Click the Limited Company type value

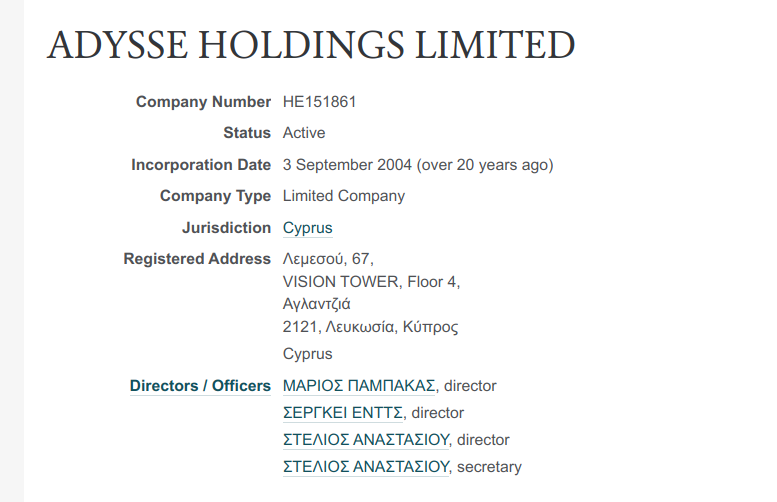click(x=344, y=196)
